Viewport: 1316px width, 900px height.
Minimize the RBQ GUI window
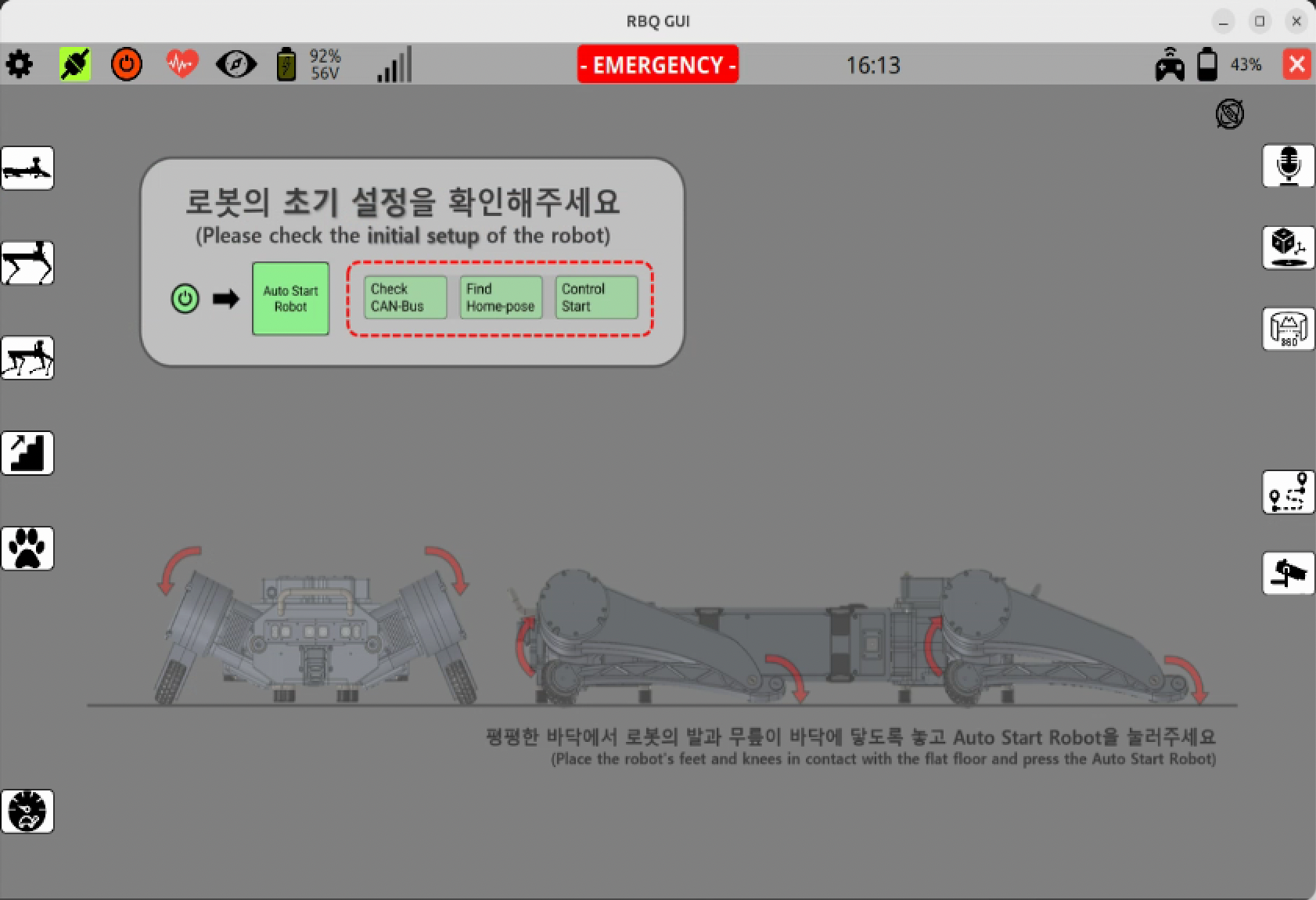(1223, 21)
